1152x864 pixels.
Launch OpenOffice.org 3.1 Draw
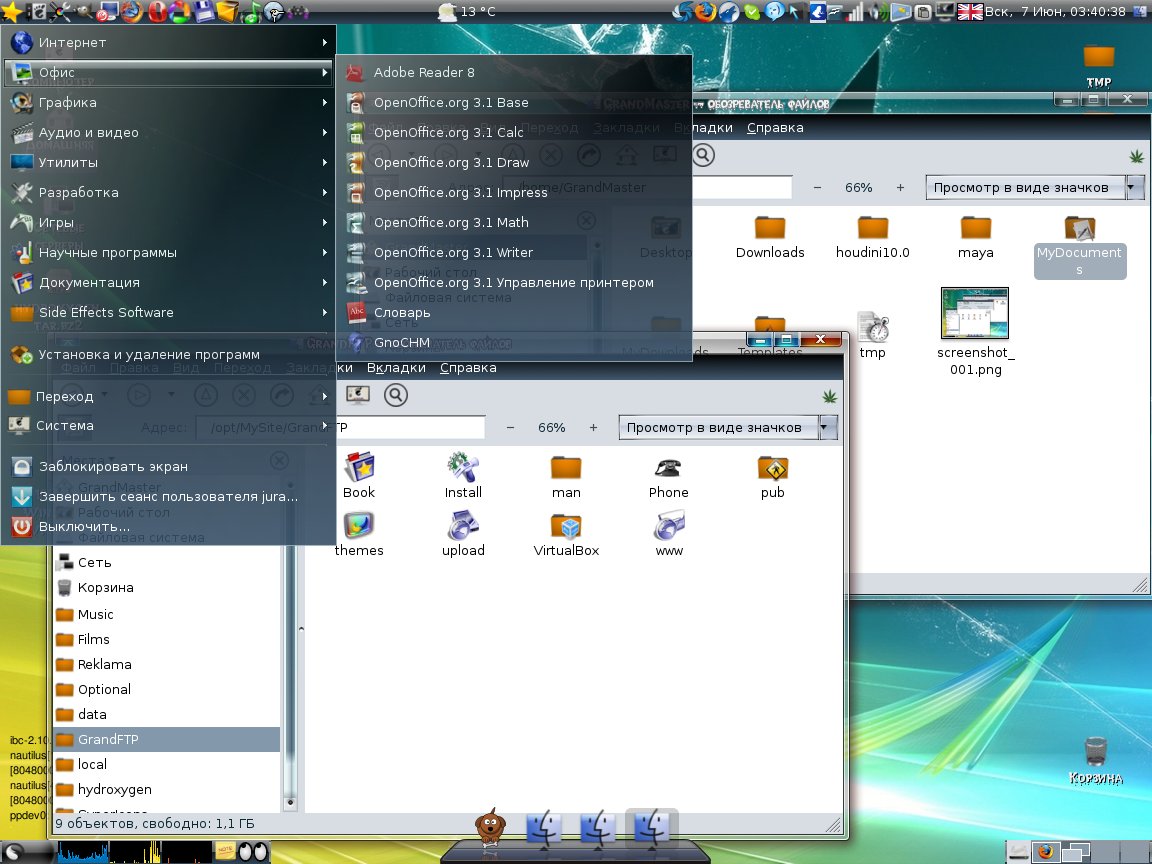click(x=514, y=162)
